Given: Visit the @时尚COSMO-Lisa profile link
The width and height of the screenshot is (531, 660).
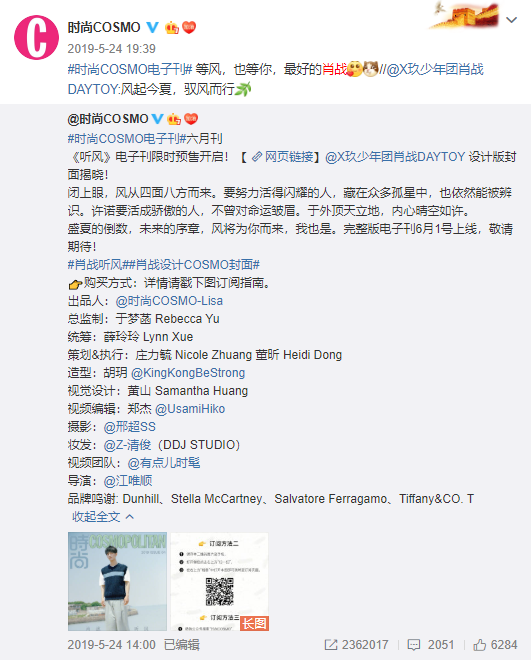Looking at the screenshot, I should tap(169, 301).
